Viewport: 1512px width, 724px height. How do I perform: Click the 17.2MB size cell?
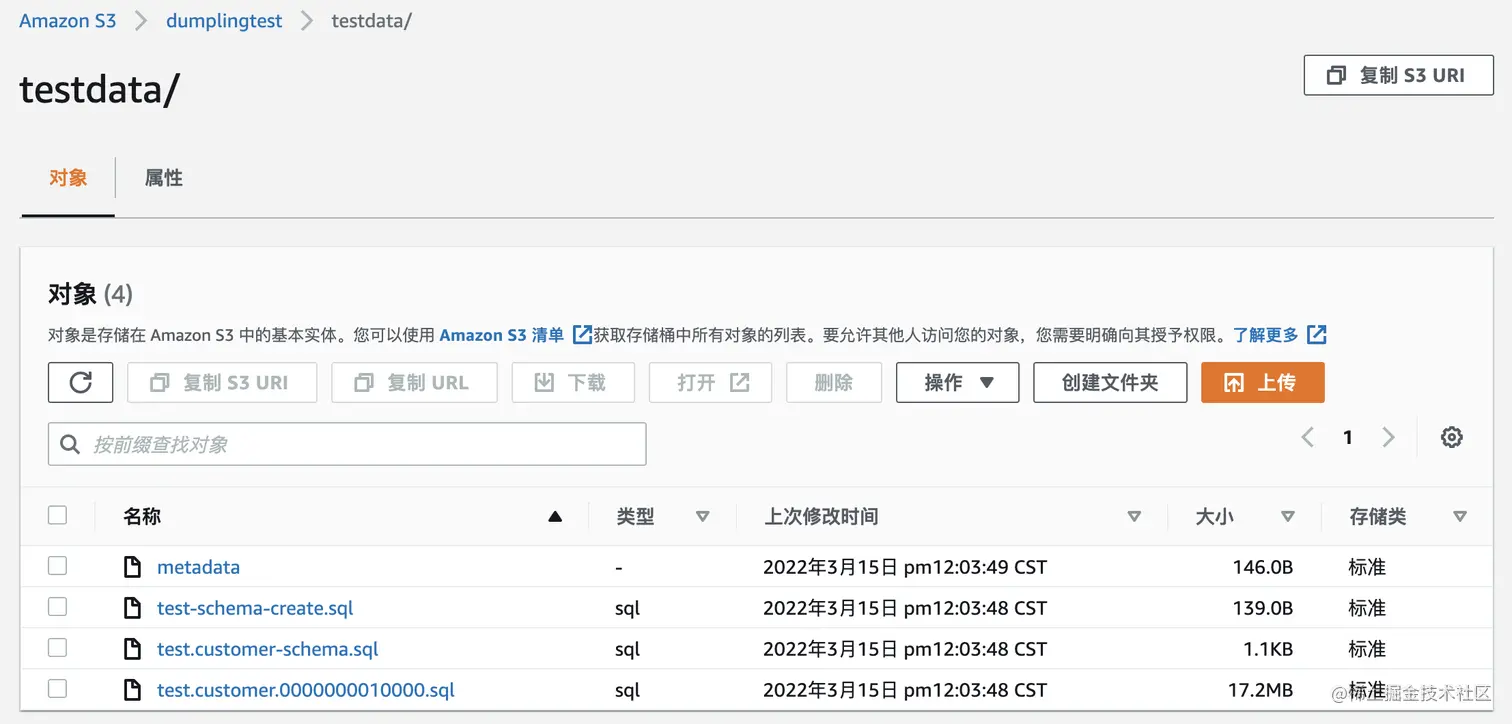pos(1260,690)
